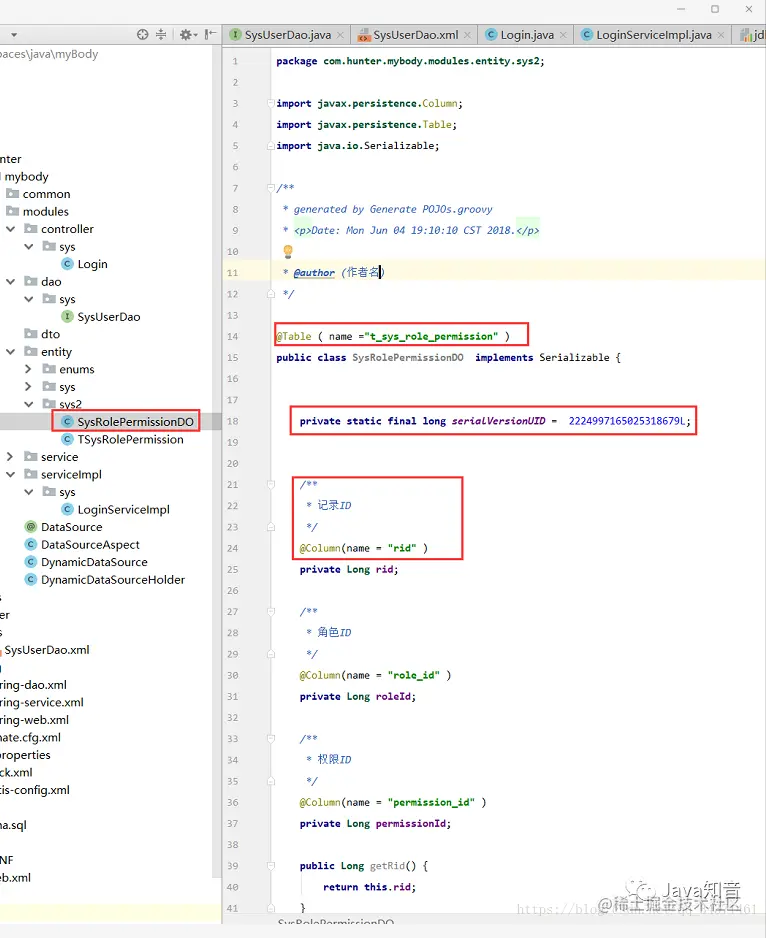Screen dimensions: 766x938
Task: Fold the comment block at line 21
Action: pyautogui.click(x=271, y=485)
